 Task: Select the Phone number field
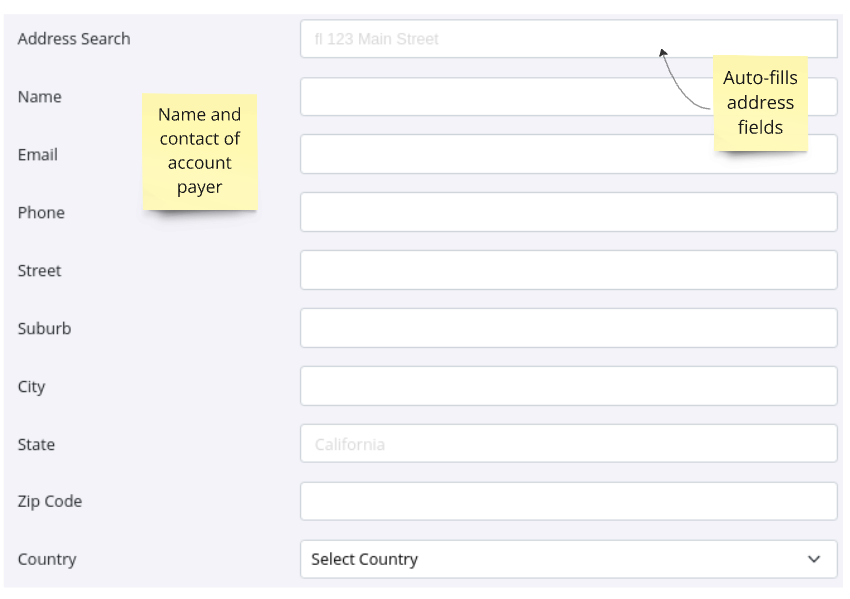568,212
